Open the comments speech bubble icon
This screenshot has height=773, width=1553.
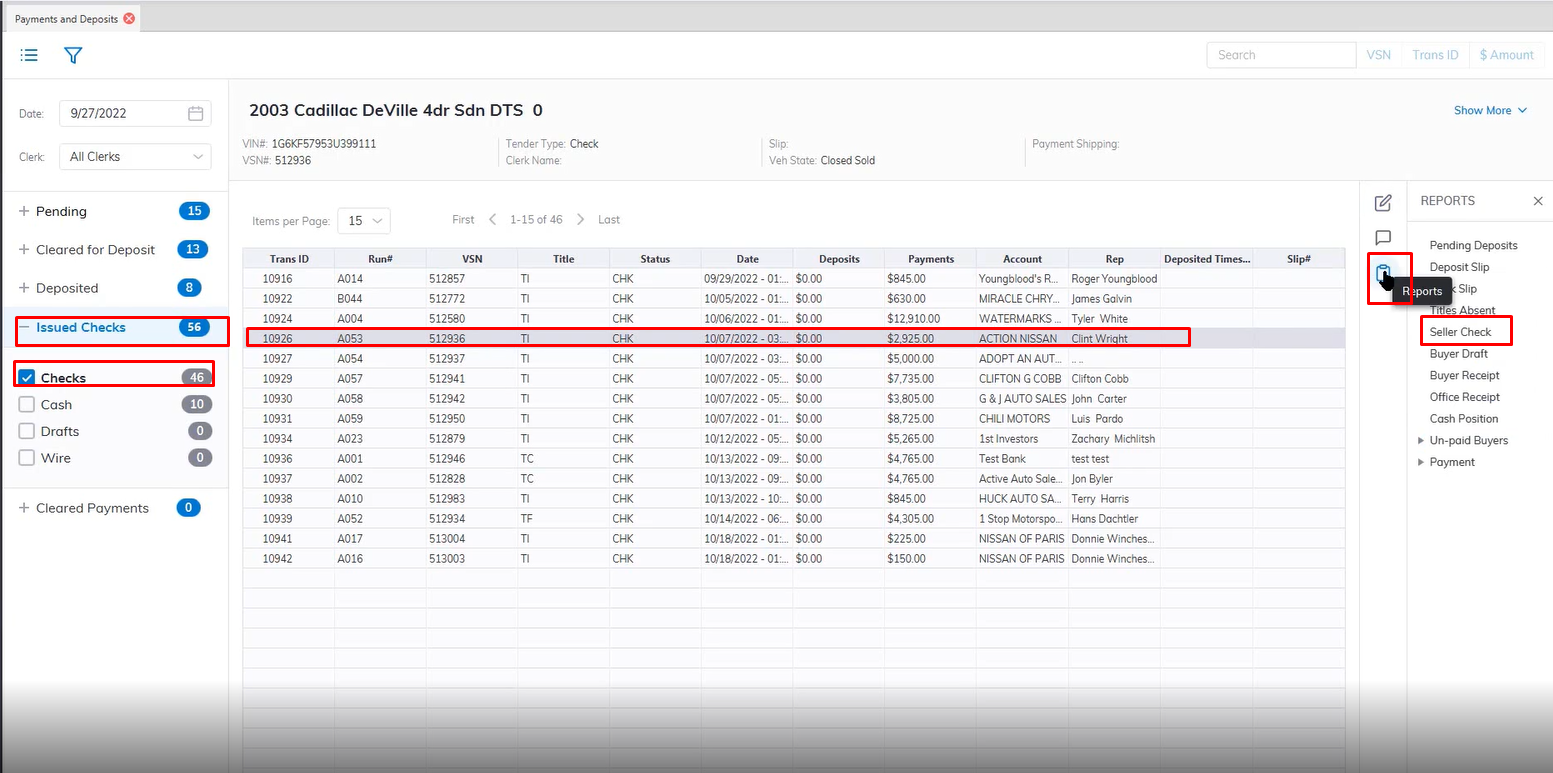(x=1383, y=238)
